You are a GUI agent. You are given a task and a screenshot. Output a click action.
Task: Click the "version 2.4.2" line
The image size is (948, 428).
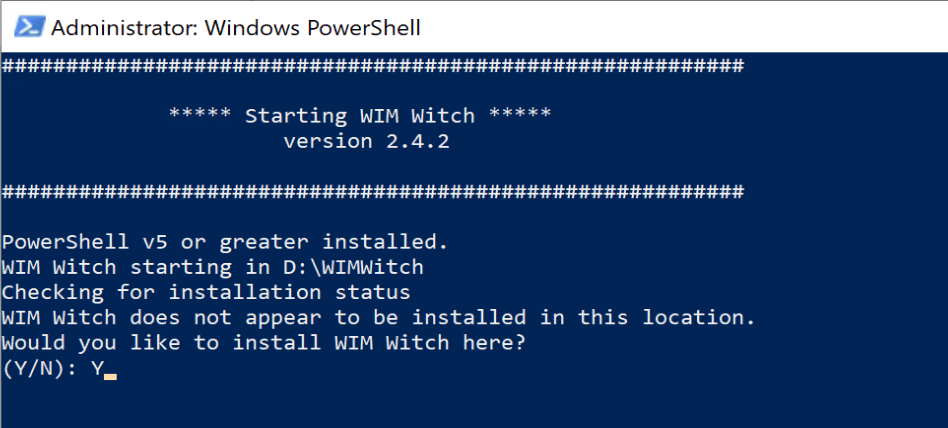pyautogui.click(x=366, y=141)
